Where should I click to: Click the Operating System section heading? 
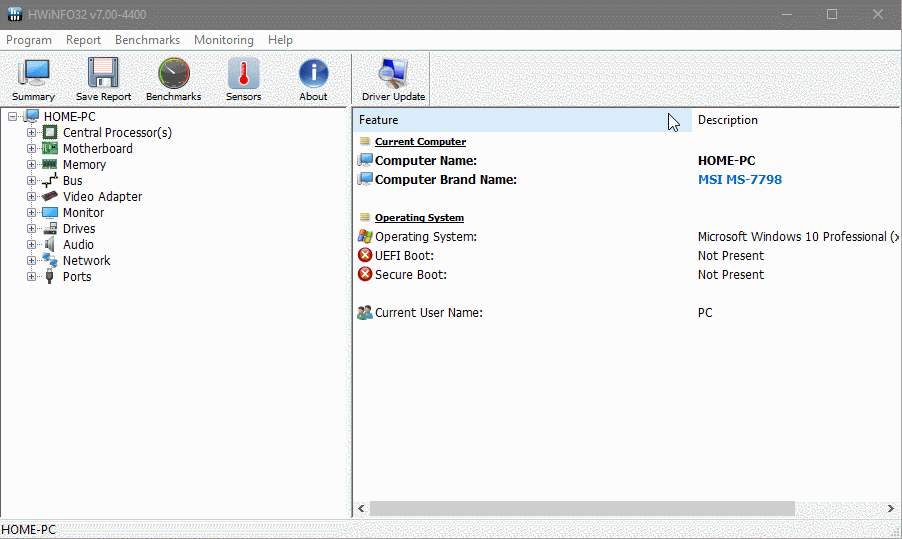(x=419, y=217)
